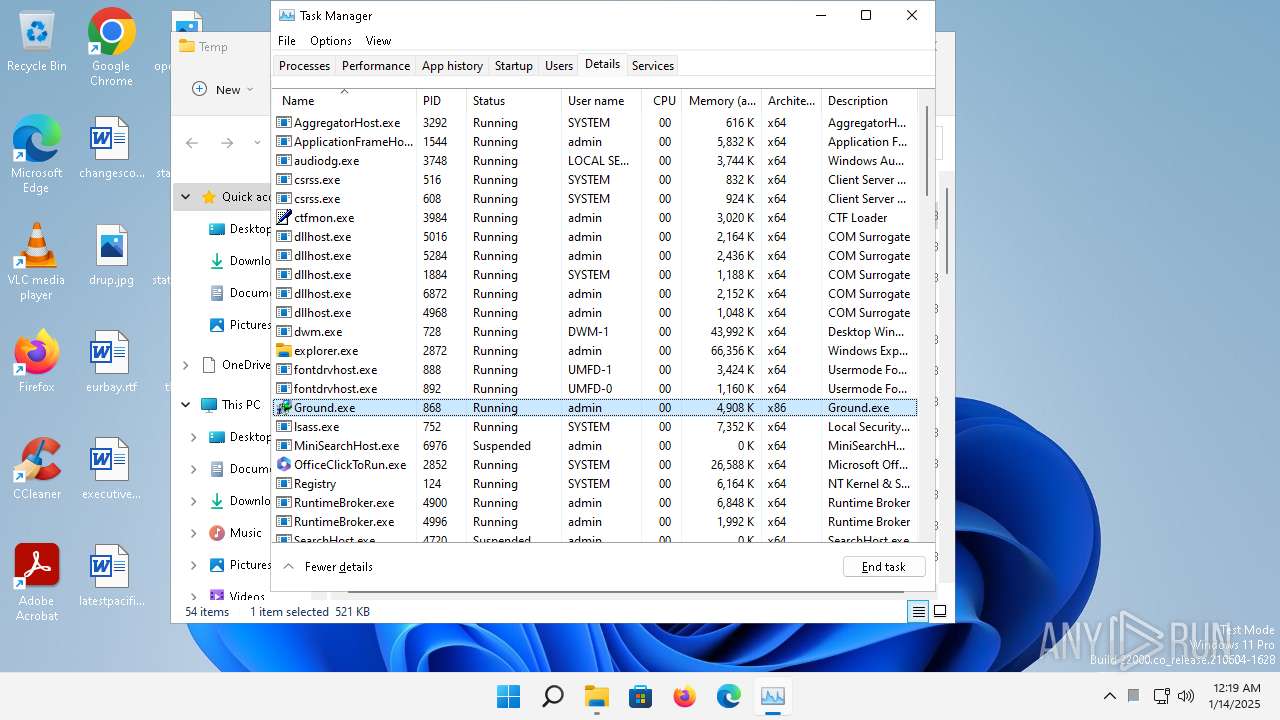Open File Explorer from the taskbar

pos(596,697)
